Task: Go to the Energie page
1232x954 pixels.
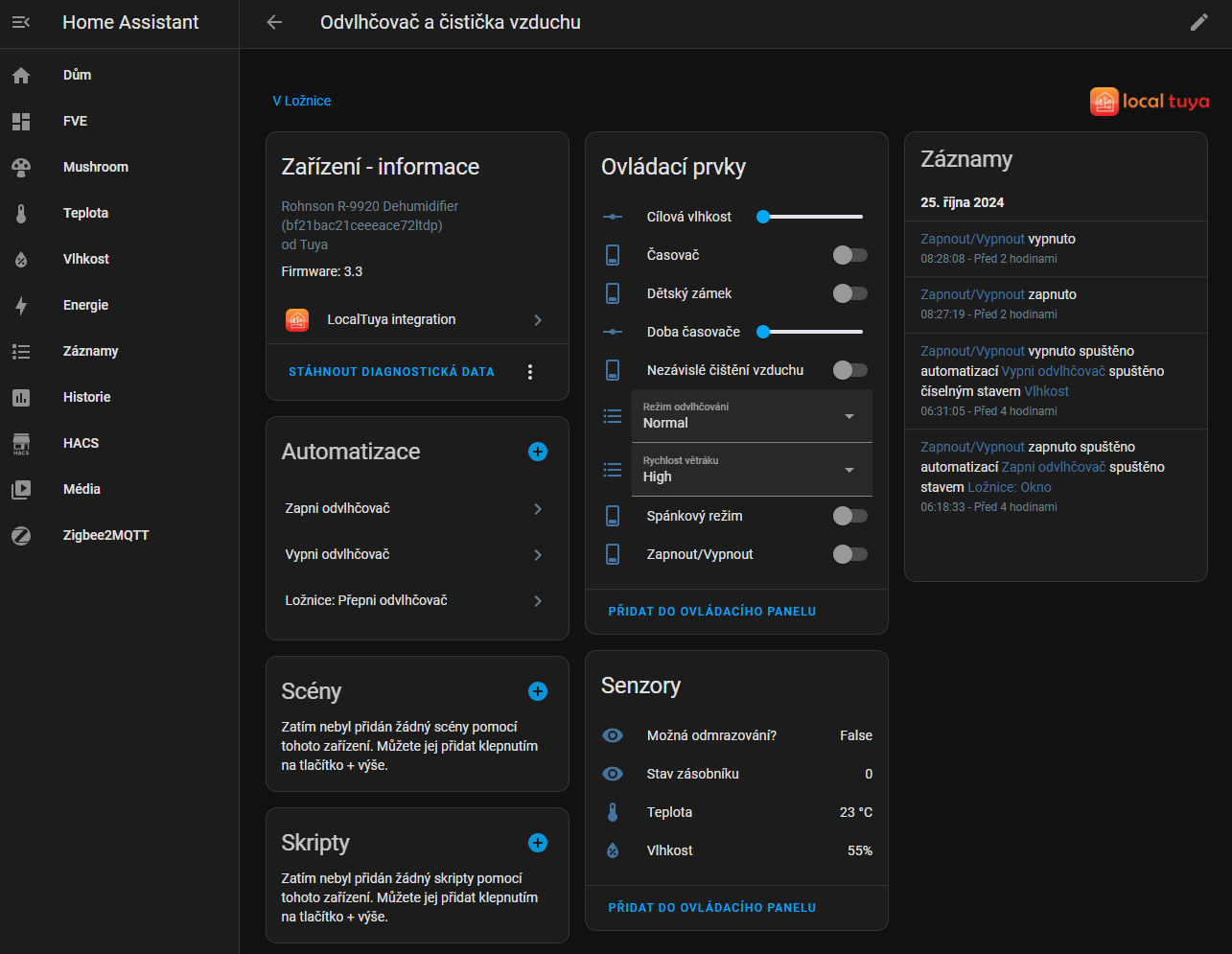Action: pyautogui.click(x=119, y=305)
